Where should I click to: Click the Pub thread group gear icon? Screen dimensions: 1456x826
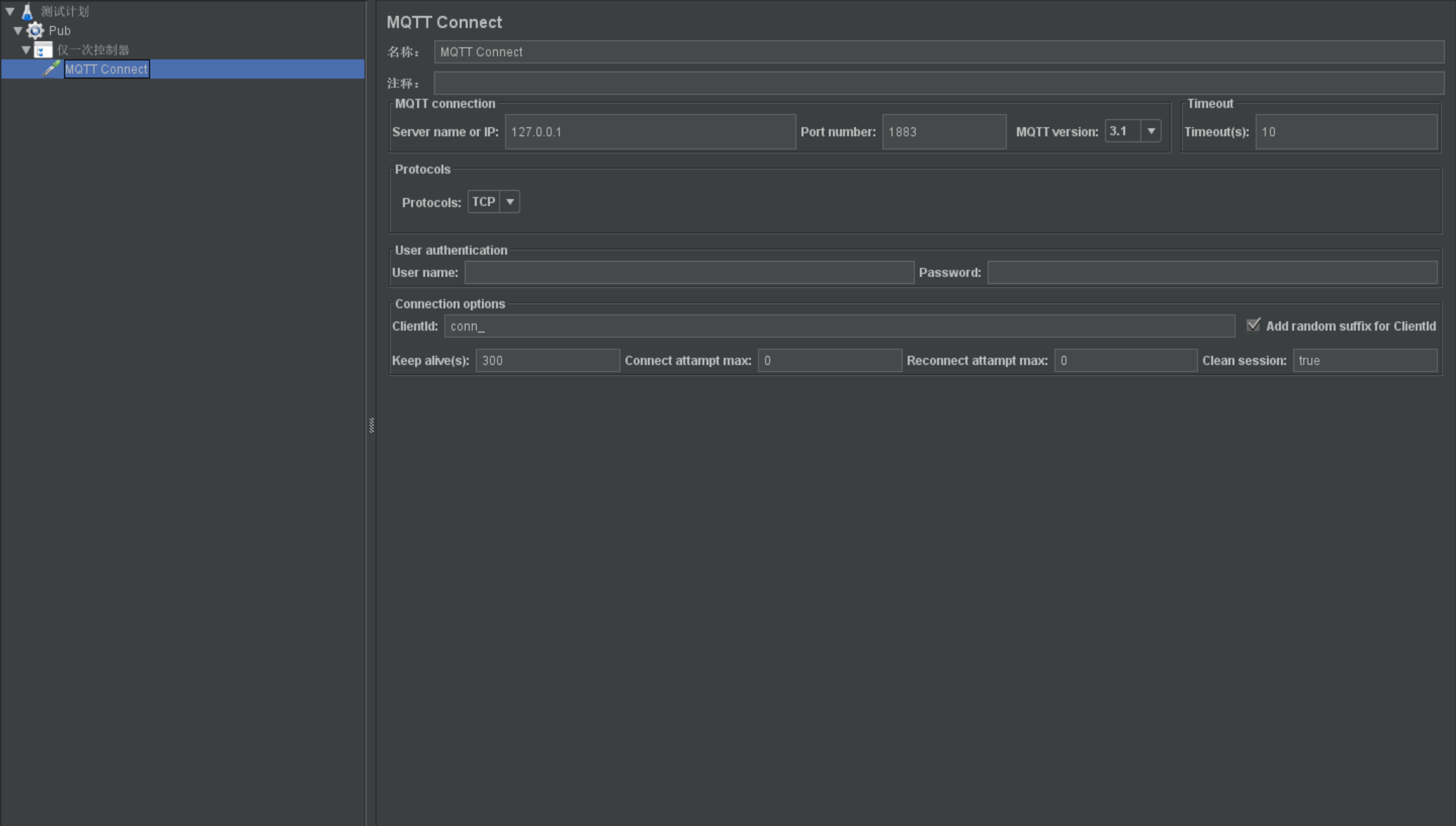[35, 30]
